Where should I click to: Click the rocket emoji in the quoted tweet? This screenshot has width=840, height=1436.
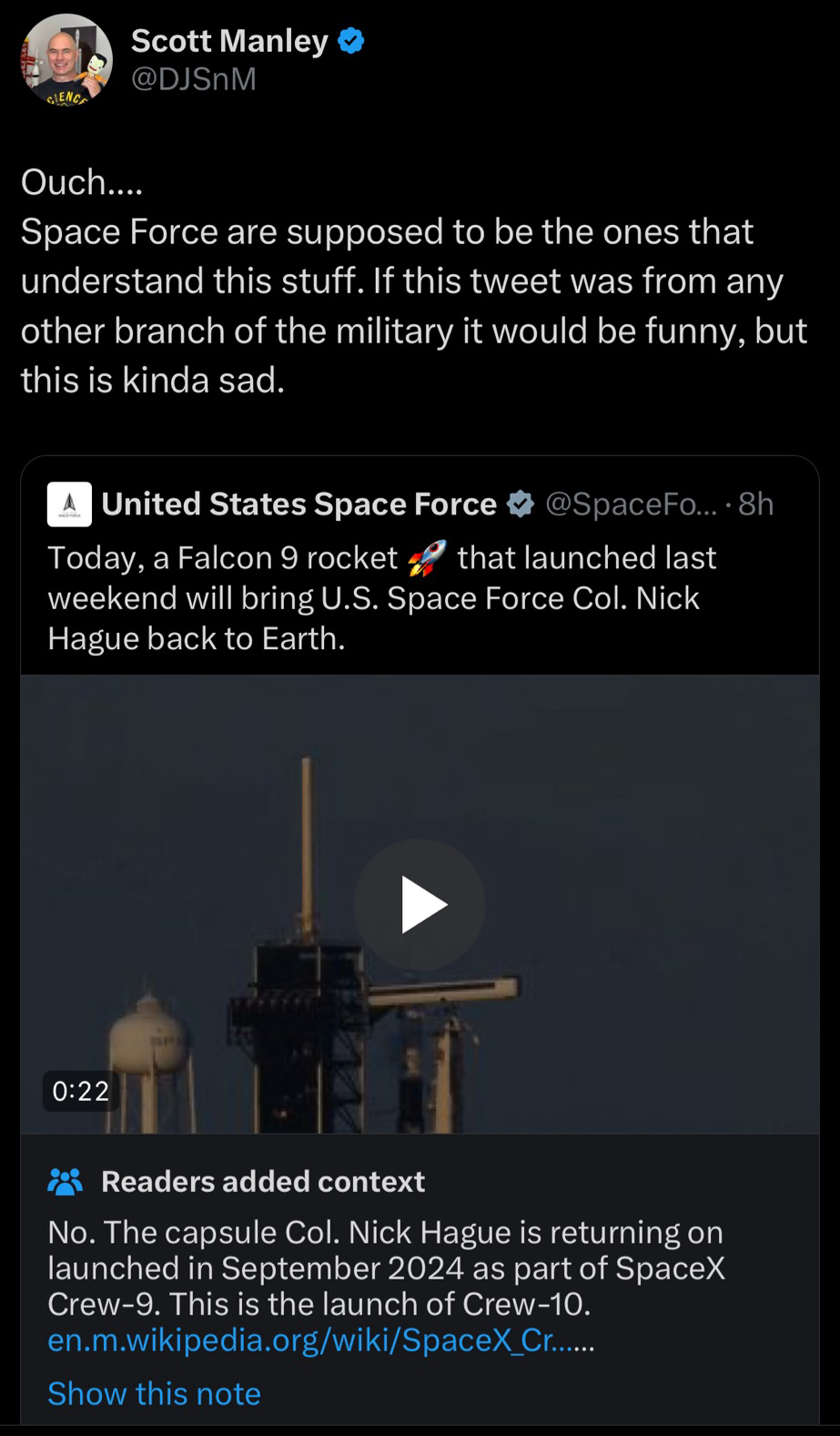tap(428, 558)
